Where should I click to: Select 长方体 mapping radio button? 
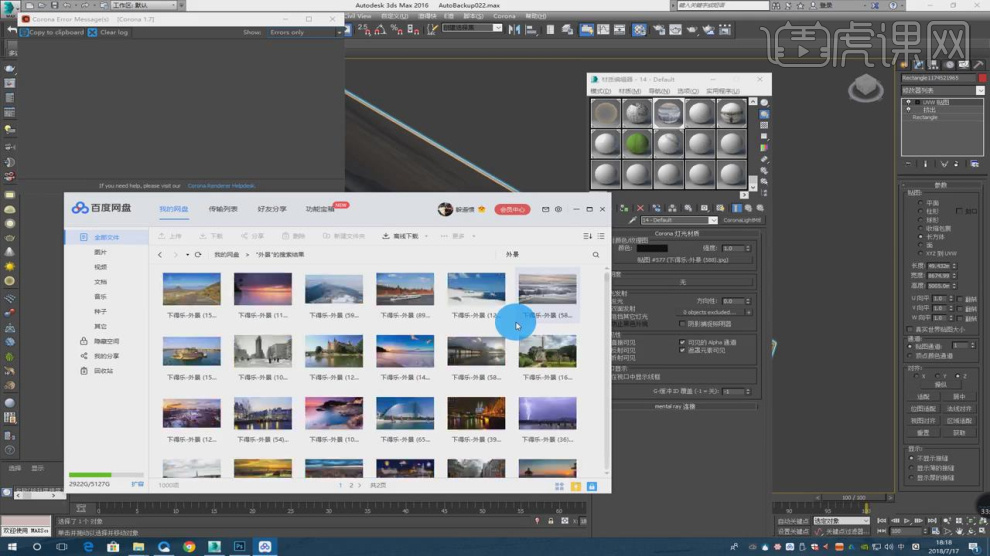point(921,237)
